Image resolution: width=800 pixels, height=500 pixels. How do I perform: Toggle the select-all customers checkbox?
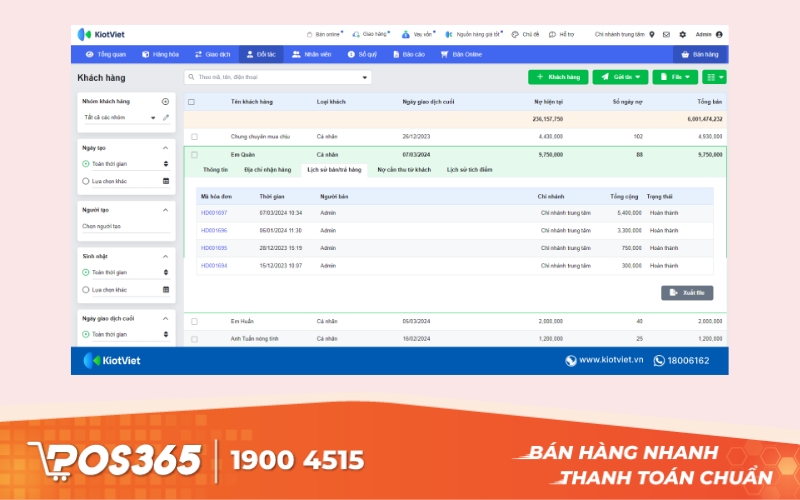tap(191, 102)
